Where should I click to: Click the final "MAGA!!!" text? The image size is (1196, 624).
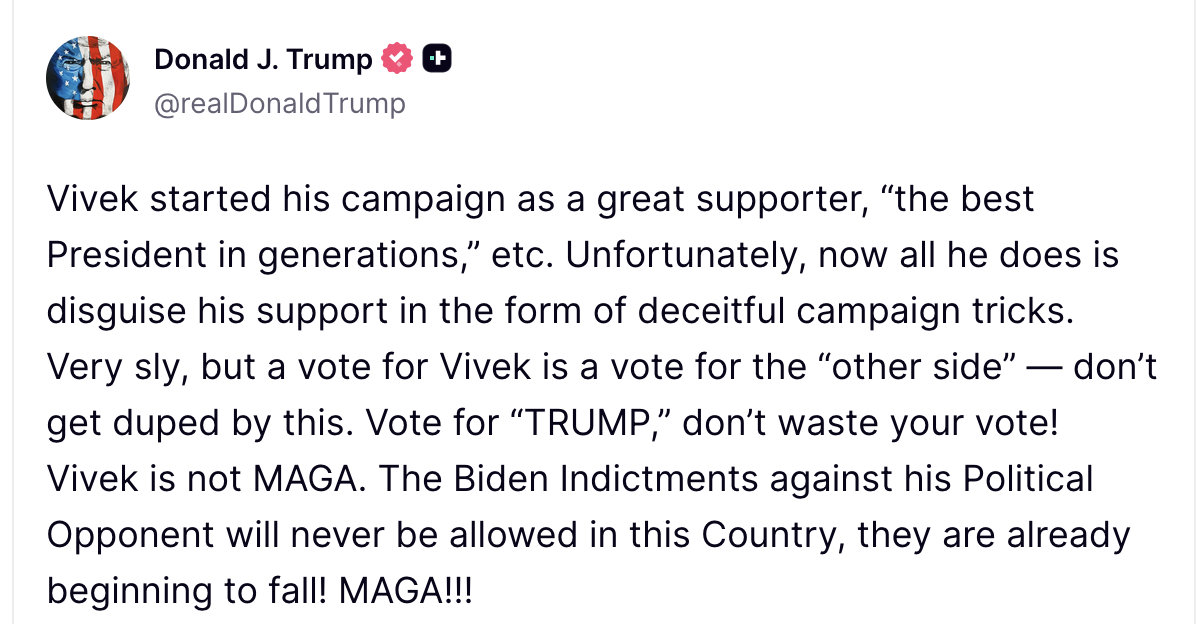tap(405, 592)
